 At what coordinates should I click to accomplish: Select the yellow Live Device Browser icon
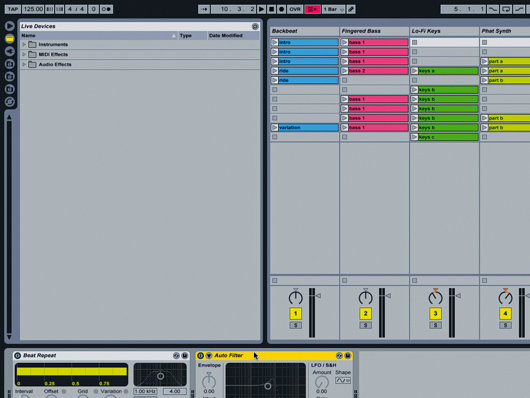coord(9,39)
